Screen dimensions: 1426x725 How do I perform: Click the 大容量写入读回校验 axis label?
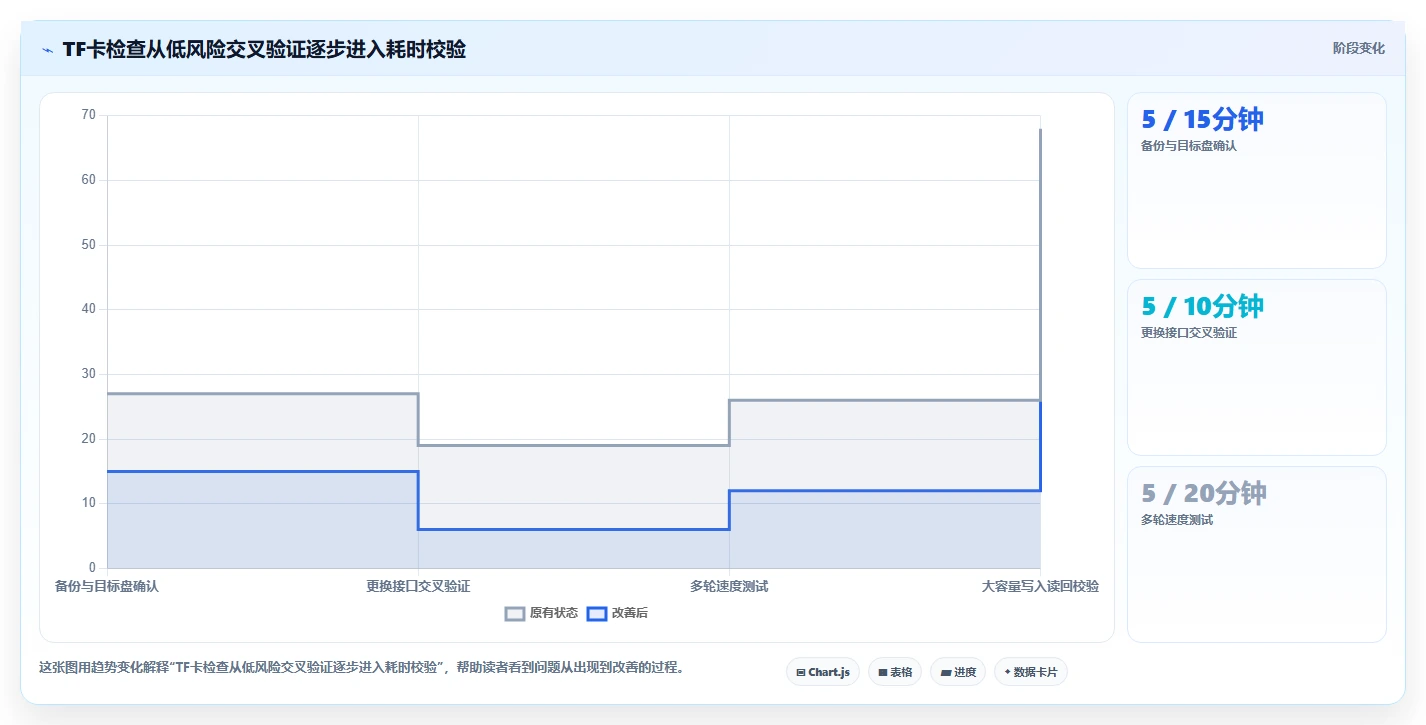(x=1040, y=586)
